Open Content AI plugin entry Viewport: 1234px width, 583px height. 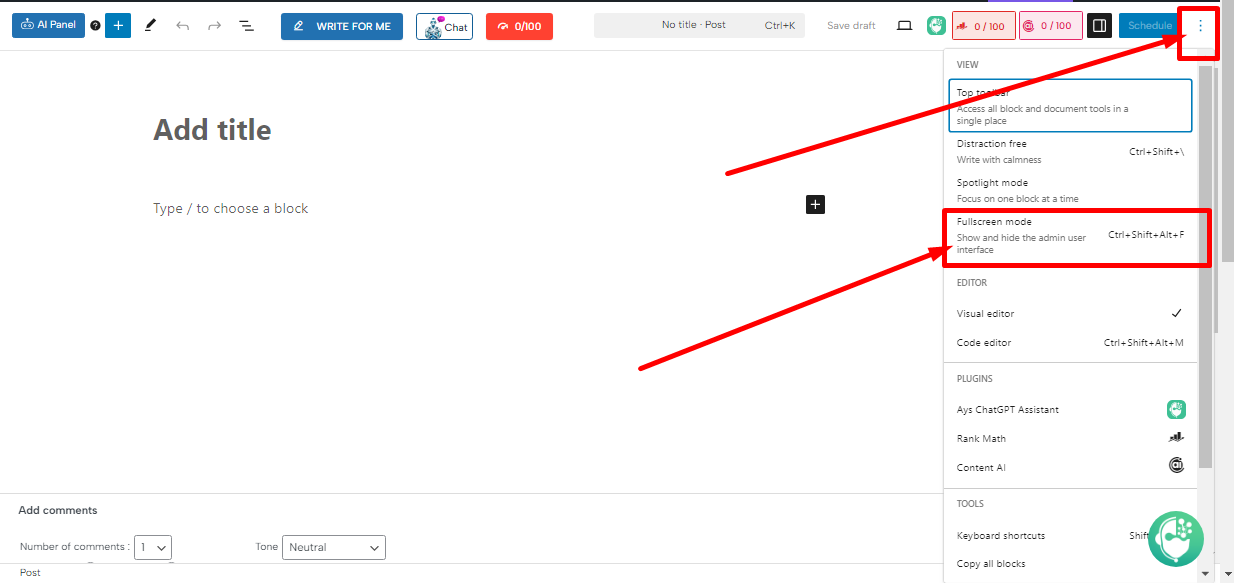click(1070, 467)
